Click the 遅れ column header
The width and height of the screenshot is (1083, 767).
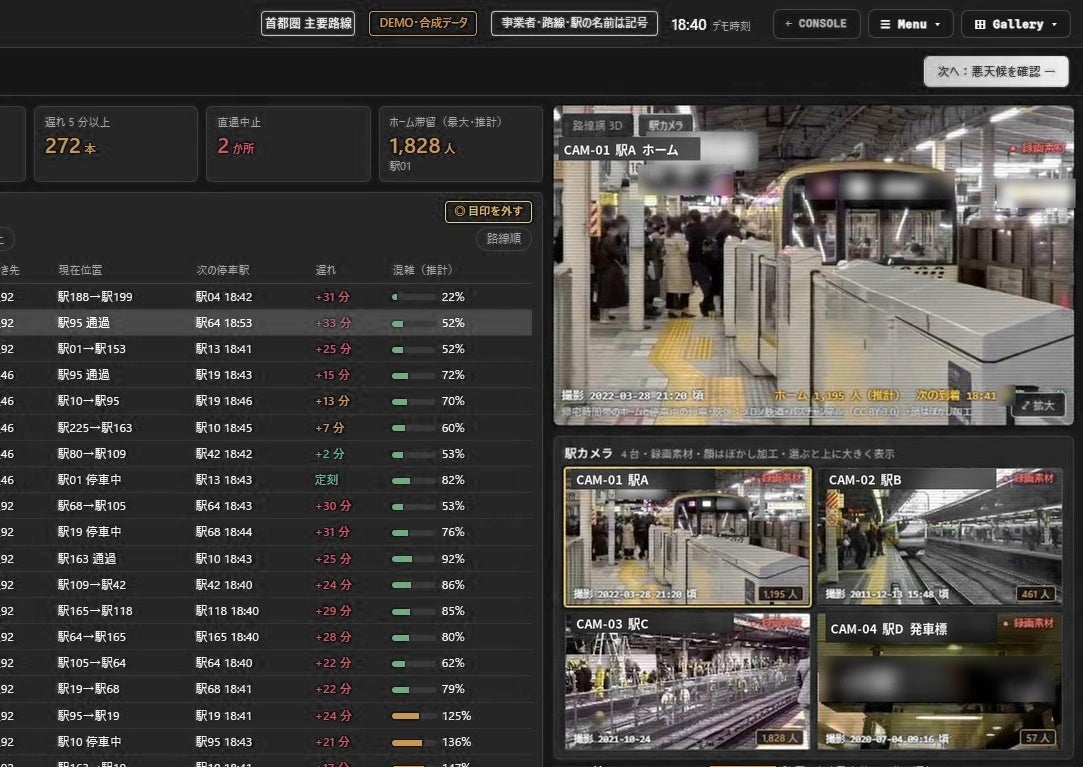point(325,270)
